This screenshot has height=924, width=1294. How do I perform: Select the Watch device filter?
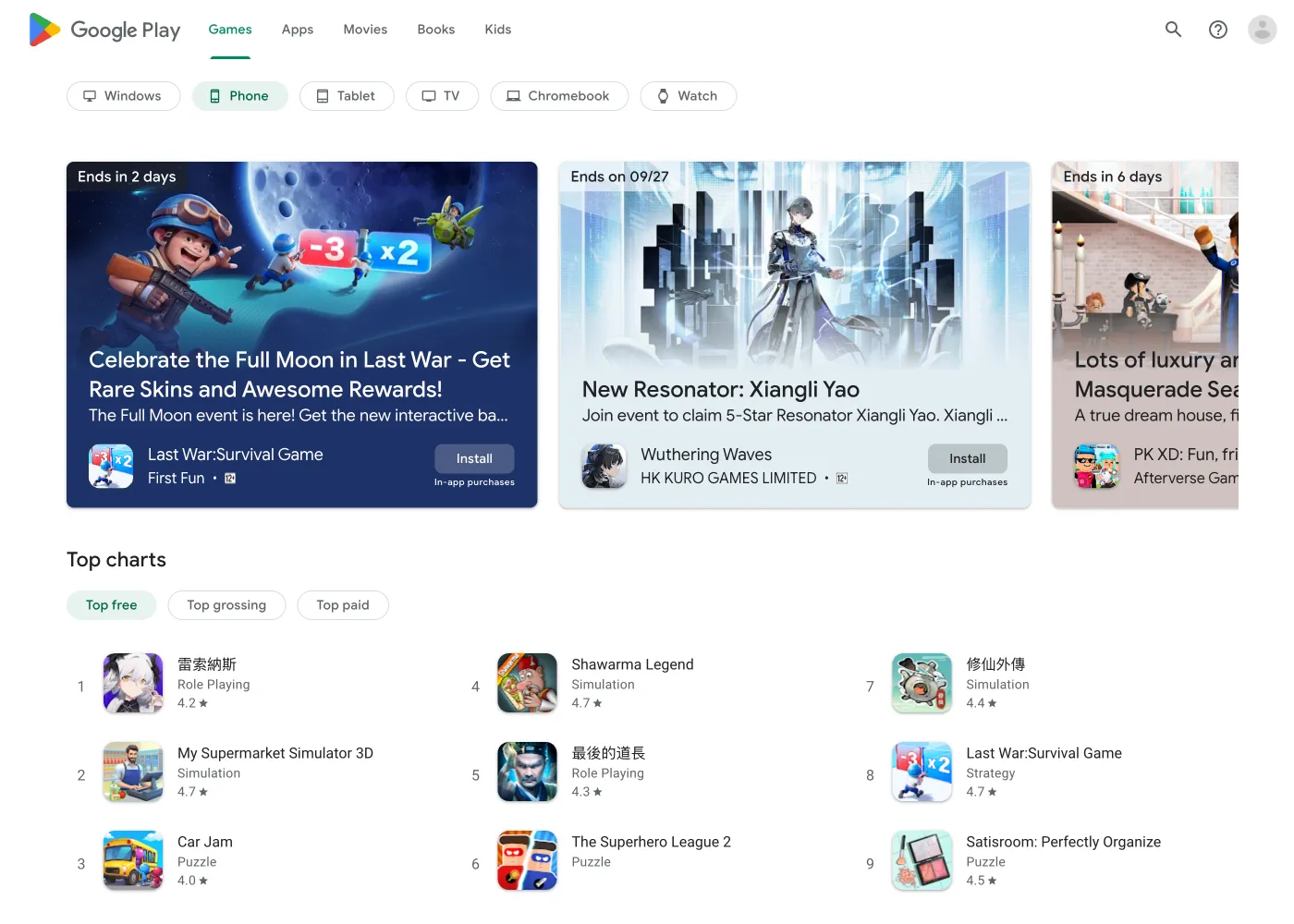[x=688, y=96]
